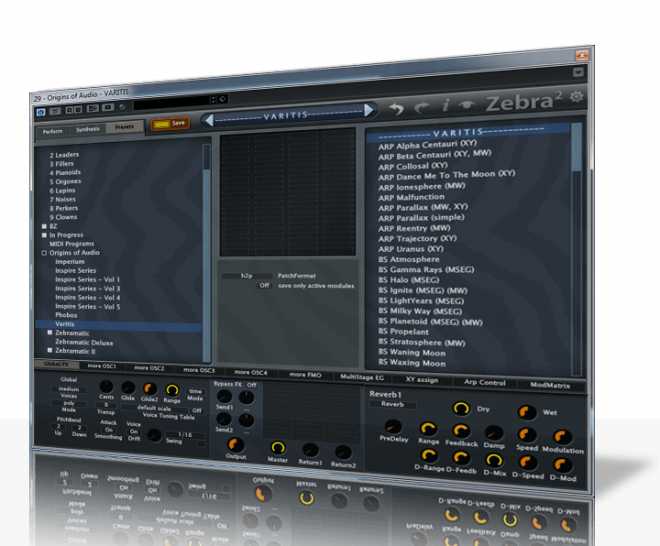
Task: Click the reverb Speed knob
Action: pos(526,435)
